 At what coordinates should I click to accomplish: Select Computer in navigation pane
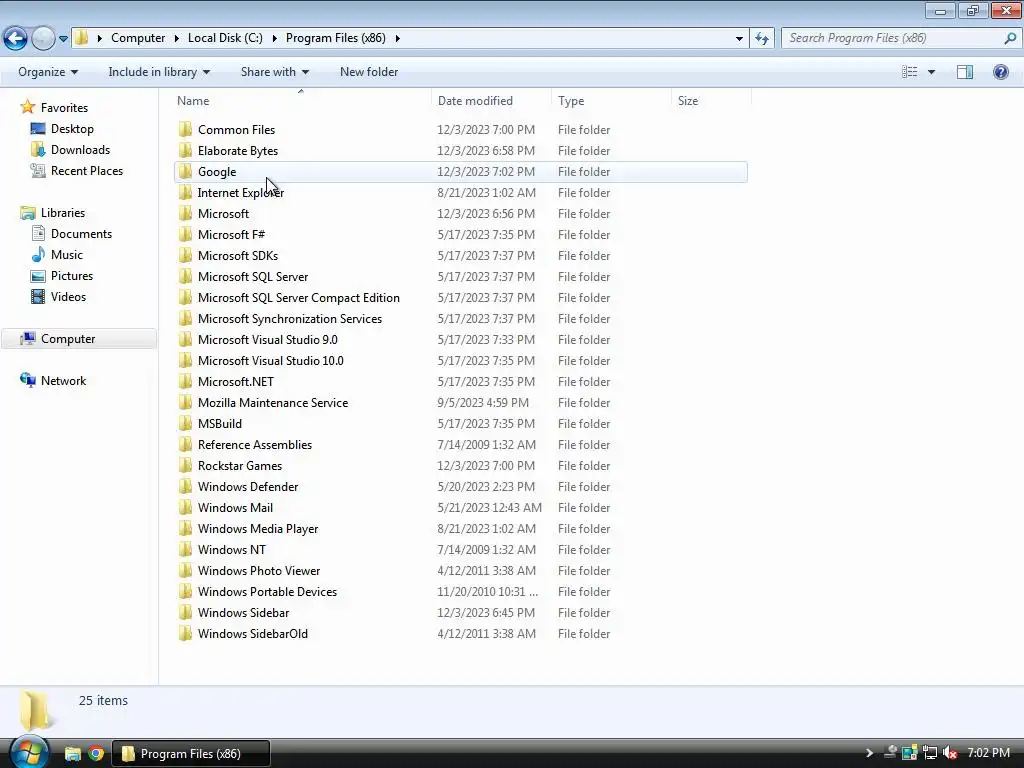point(67,339)
